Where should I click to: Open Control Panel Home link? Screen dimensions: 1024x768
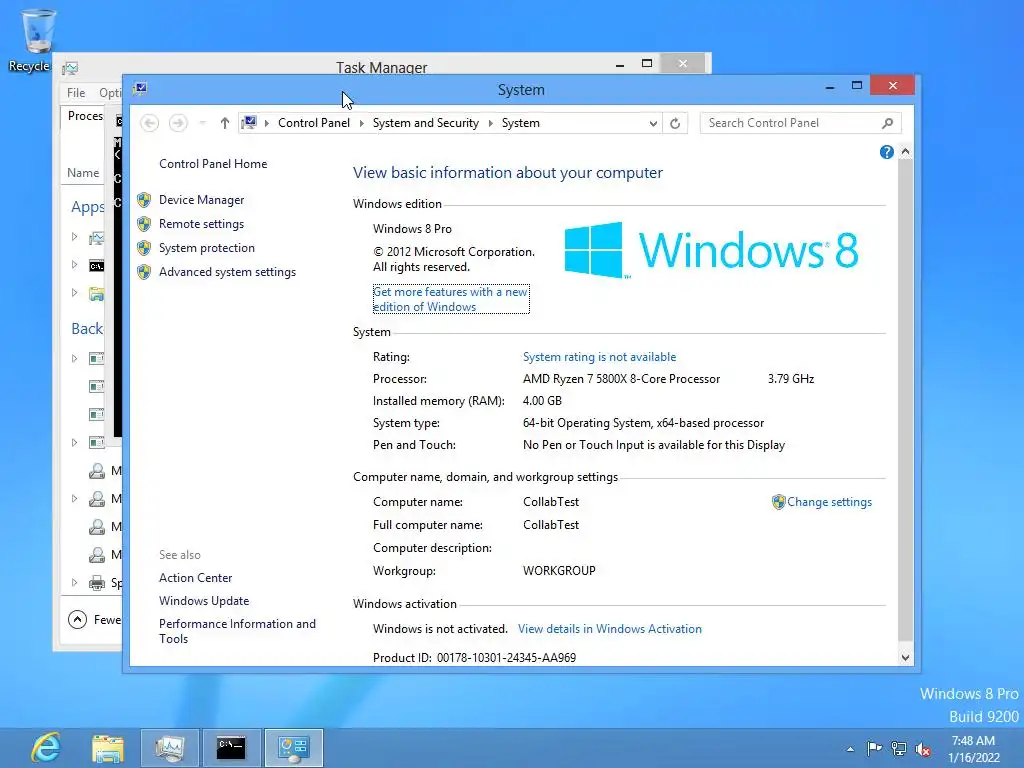pos(213,164)
